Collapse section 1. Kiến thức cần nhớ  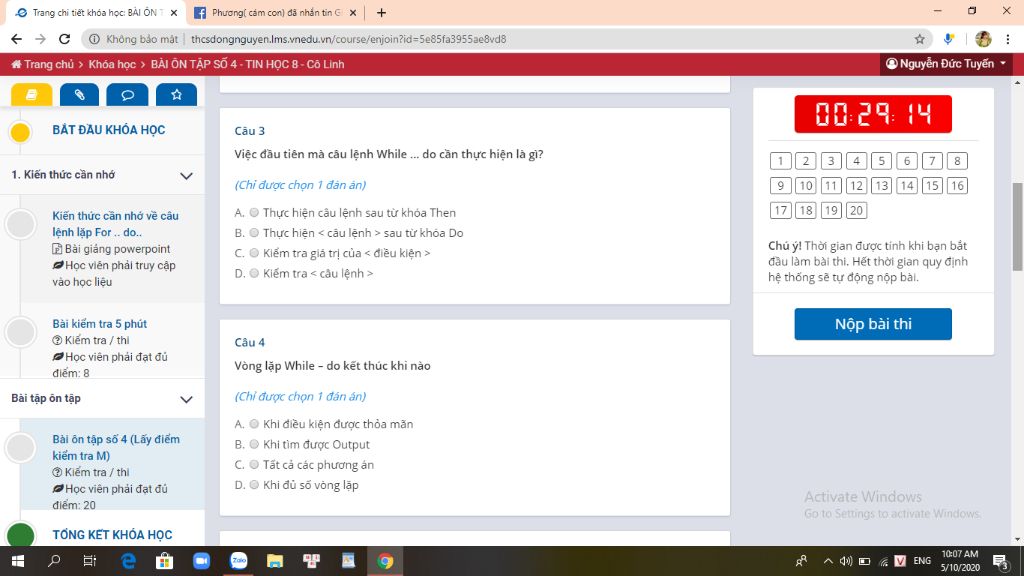186,176
